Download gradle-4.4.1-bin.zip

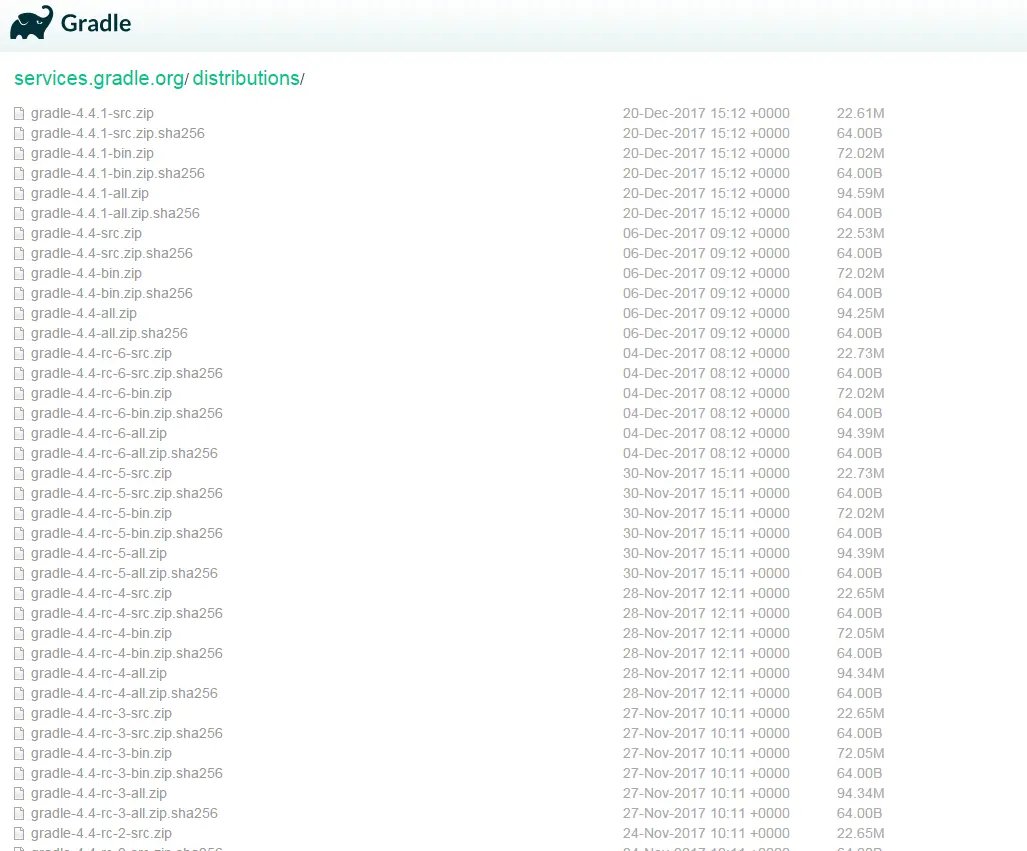(92, 153)
